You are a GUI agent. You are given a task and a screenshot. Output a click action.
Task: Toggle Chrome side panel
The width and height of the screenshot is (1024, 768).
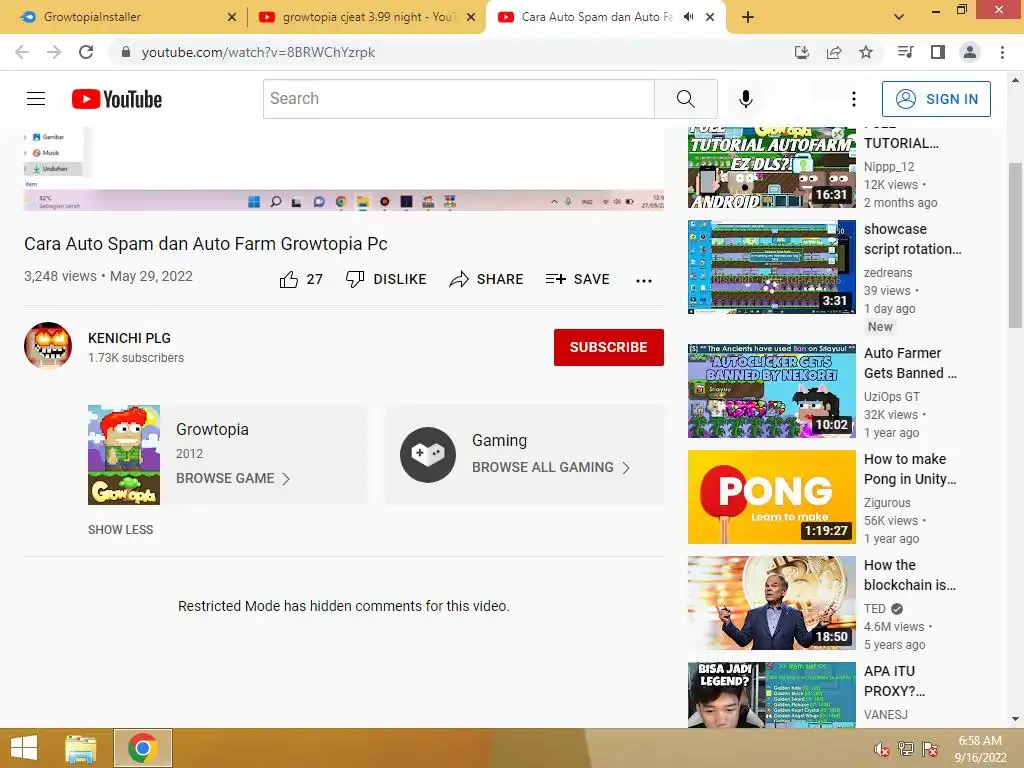pos(938,52)
